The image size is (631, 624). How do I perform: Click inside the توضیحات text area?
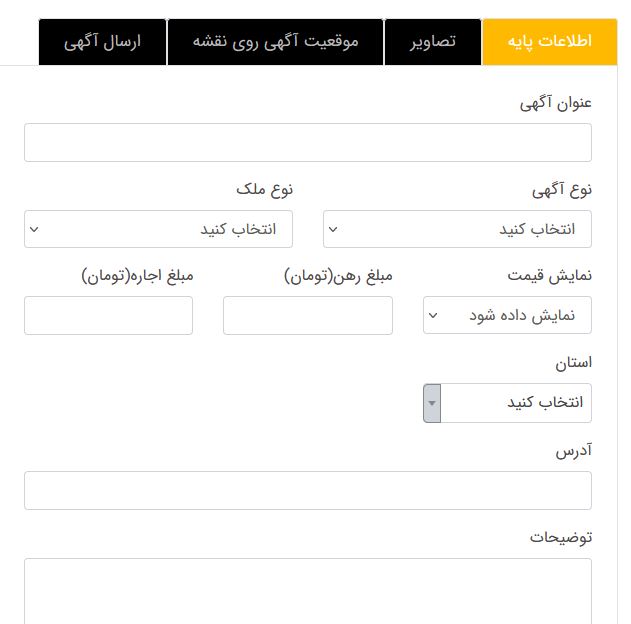308,591
